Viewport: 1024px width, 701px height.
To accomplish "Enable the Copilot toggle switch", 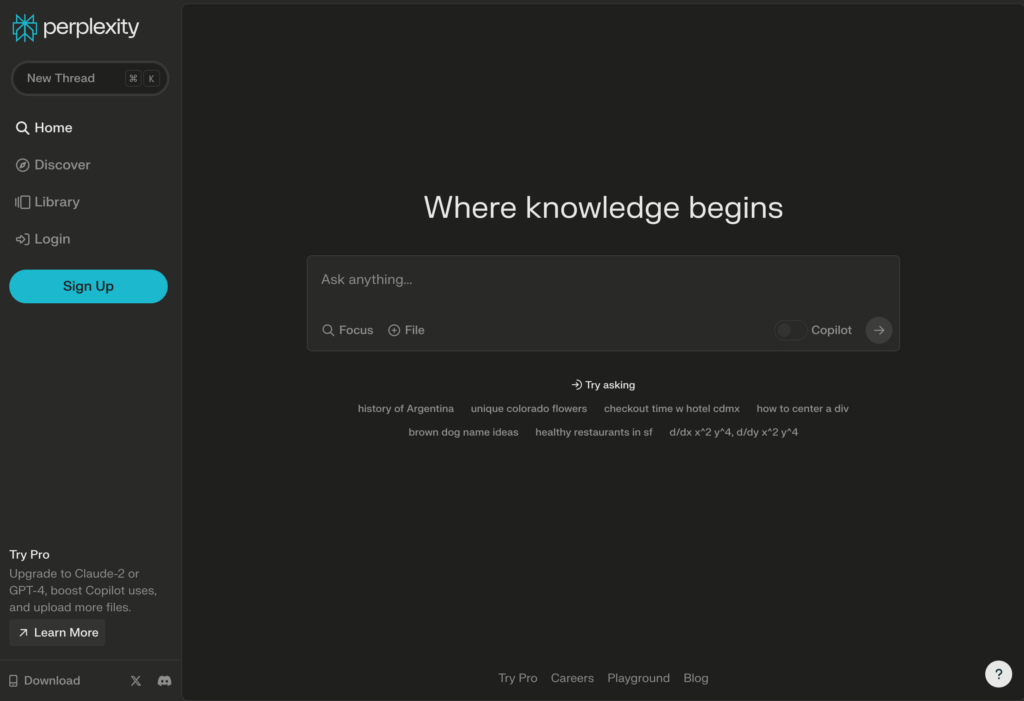I will (x=790, y=330).
